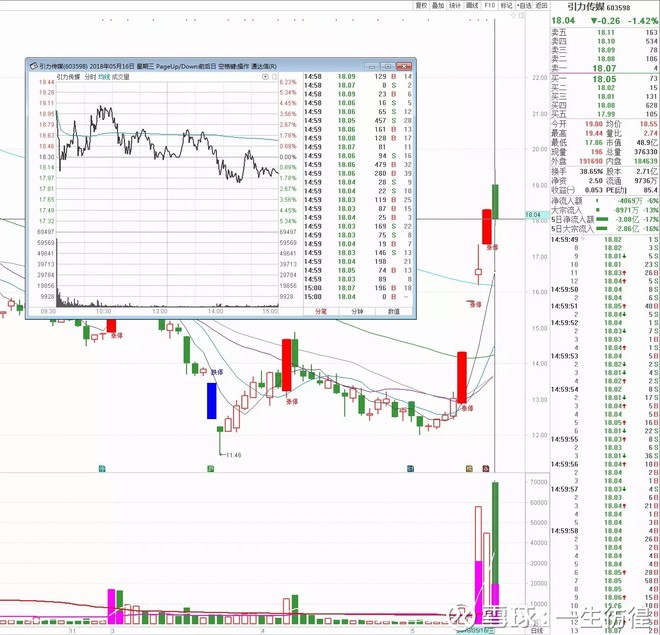
Task: Click the diamond icon at chart top-right
Action: (514, 16)
